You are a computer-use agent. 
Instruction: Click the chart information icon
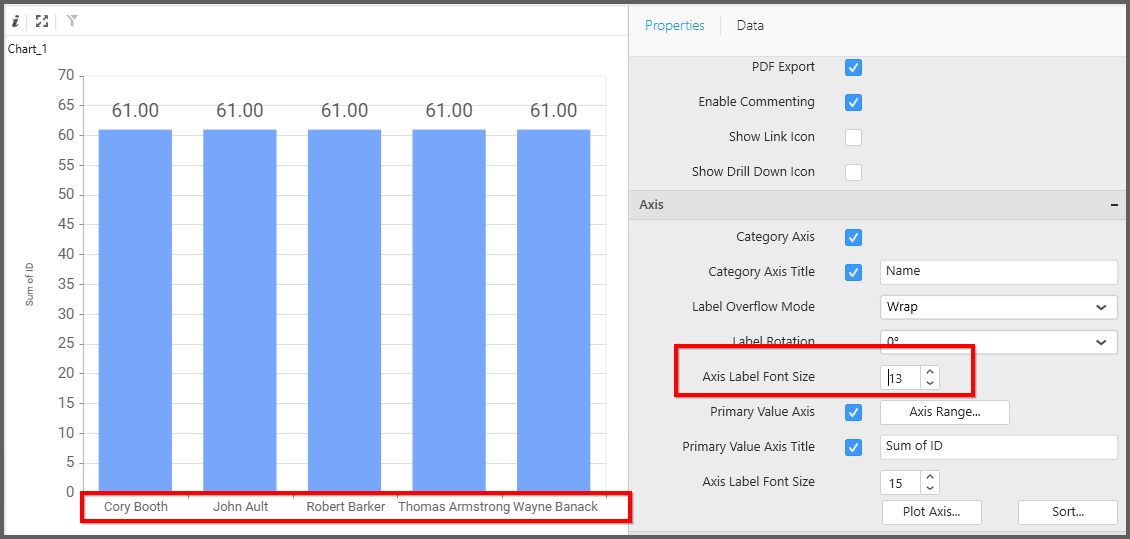[15, 20]
